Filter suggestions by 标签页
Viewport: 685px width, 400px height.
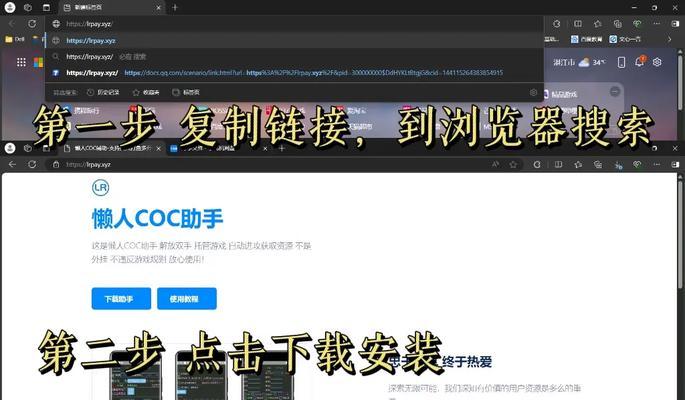[186, 92]
